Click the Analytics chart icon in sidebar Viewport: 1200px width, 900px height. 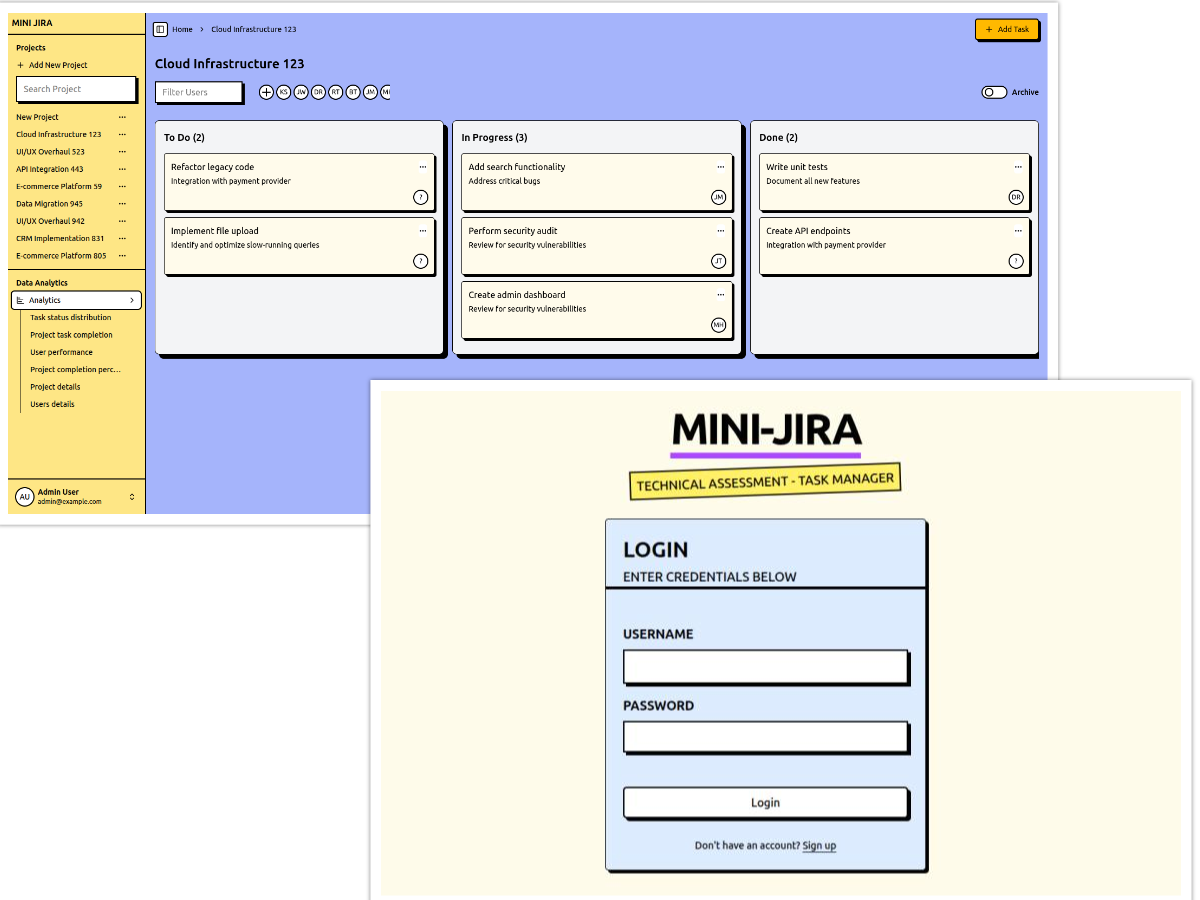coord(23,299)
